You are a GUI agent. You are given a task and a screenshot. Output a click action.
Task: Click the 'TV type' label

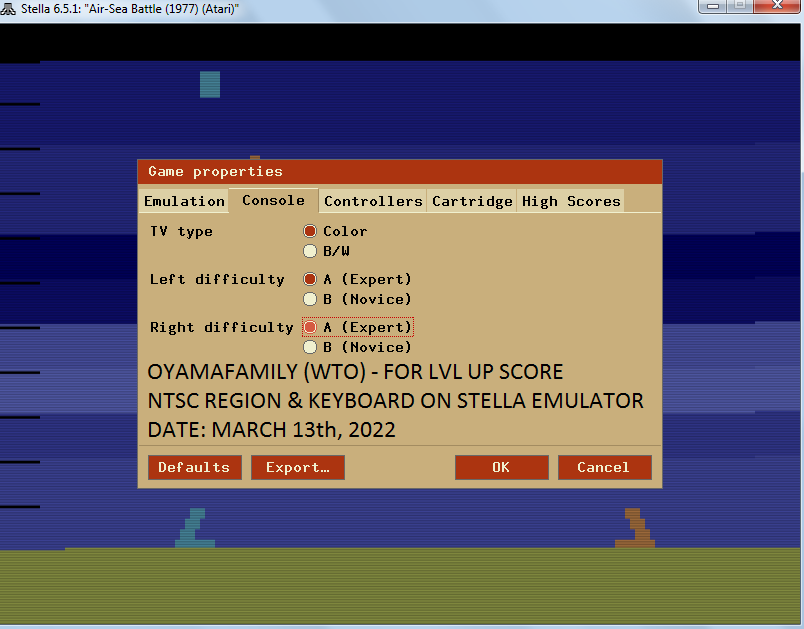[181, 231]
